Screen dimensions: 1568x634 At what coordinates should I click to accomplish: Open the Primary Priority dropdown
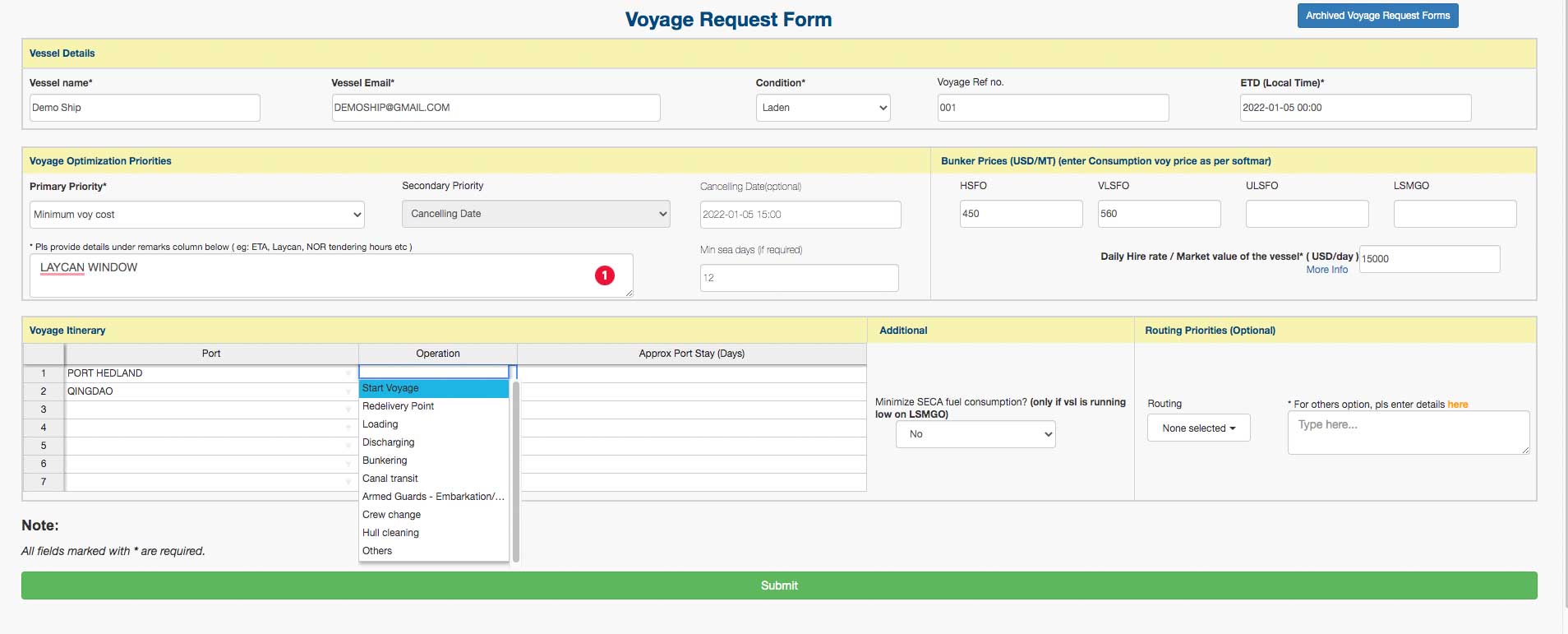coord(196,215)
